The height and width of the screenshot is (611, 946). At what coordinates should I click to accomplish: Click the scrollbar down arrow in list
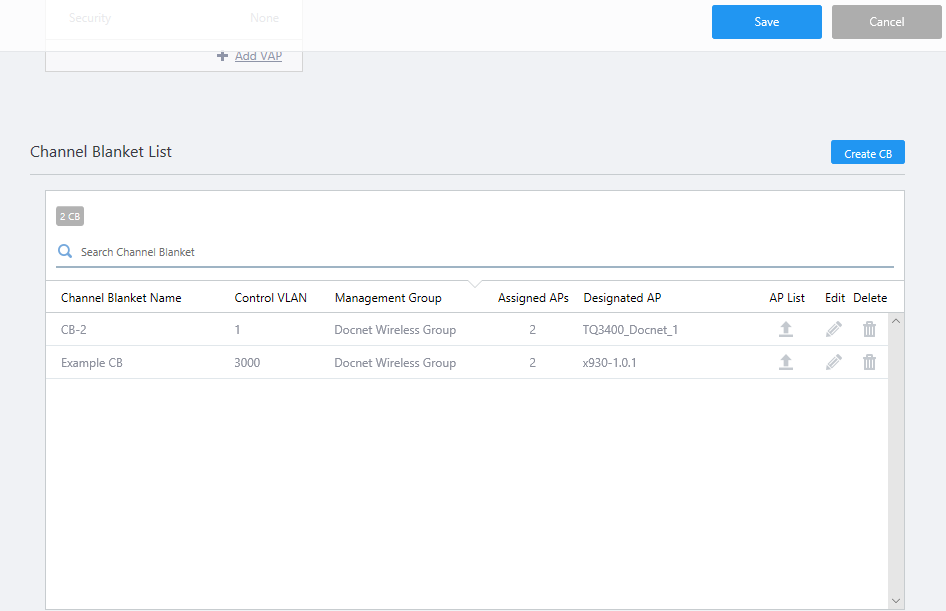click(x=896, y=601)
